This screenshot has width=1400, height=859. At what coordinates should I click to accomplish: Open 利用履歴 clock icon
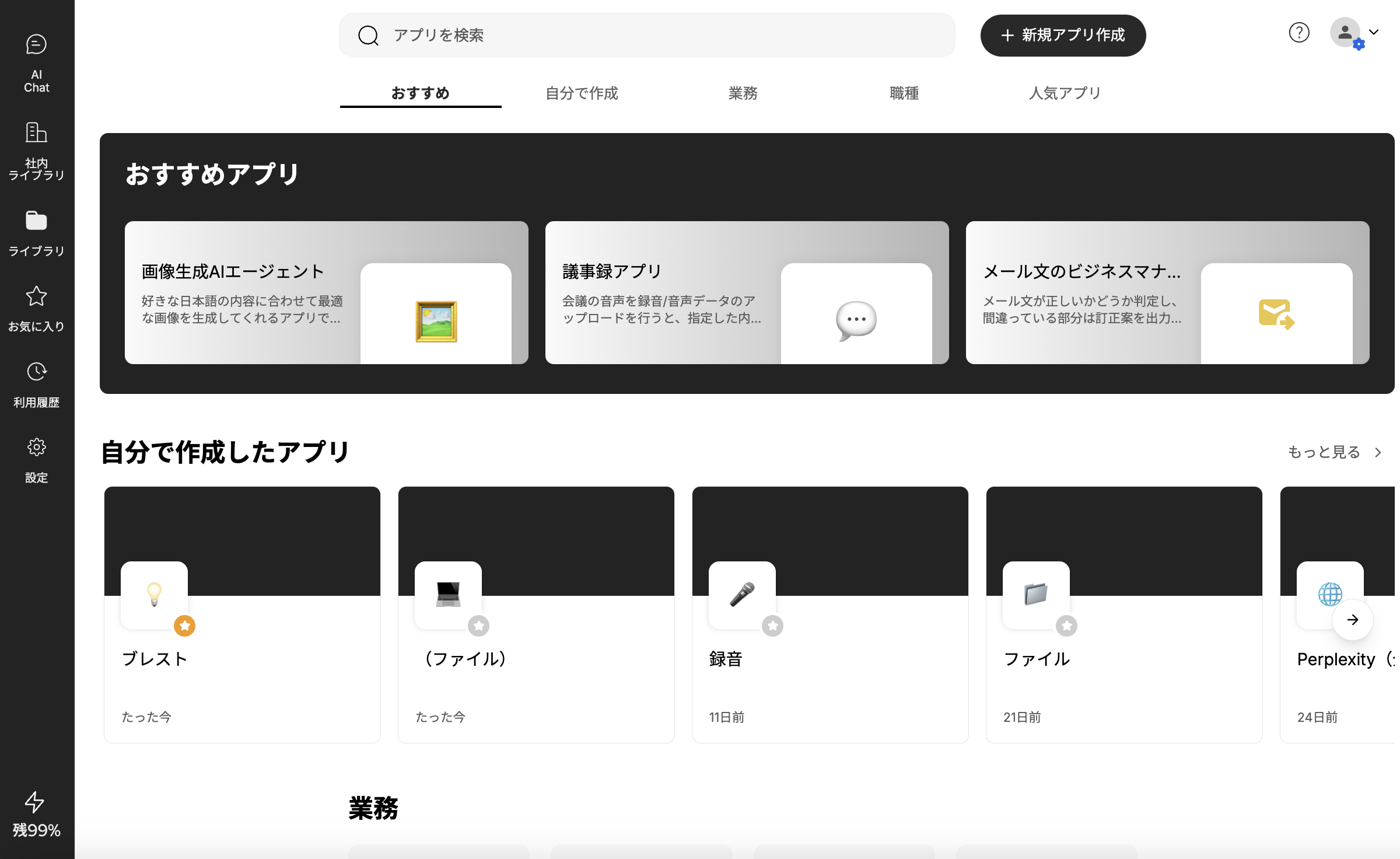click(x=36, y=372)
